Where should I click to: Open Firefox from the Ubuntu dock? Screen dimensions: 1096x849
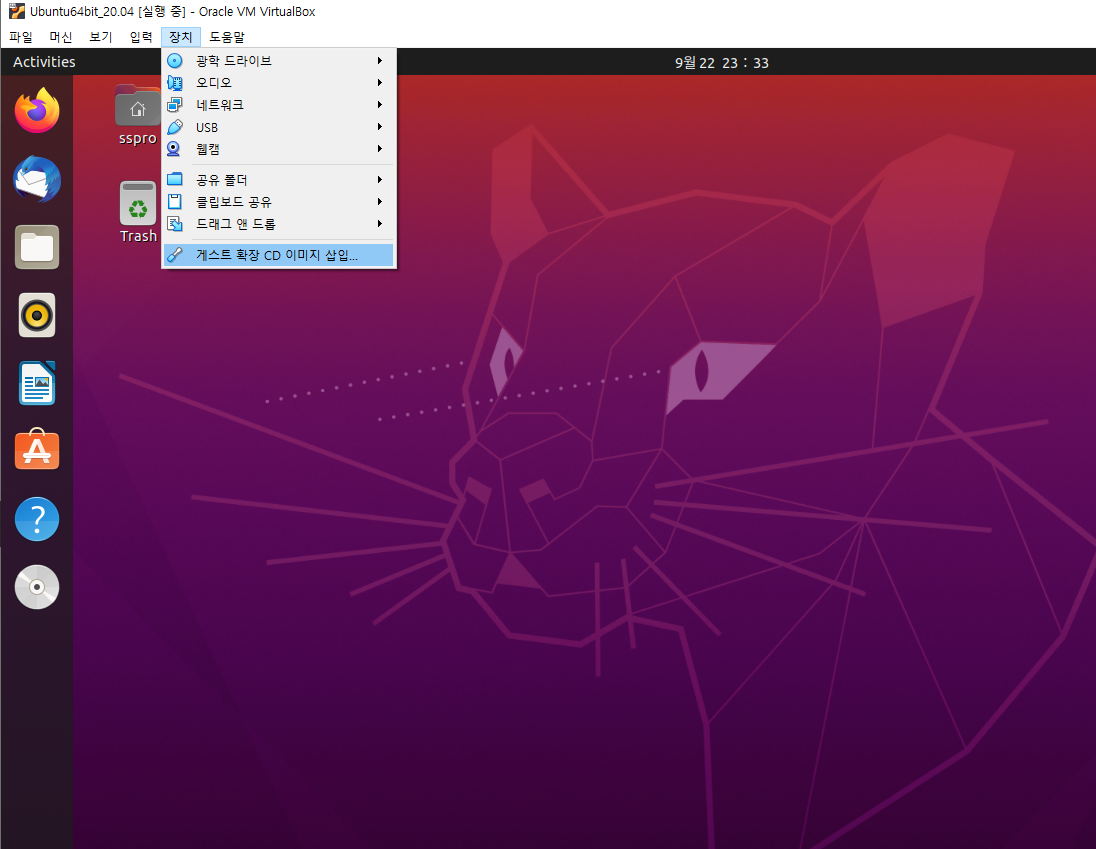tap(37, 110)
